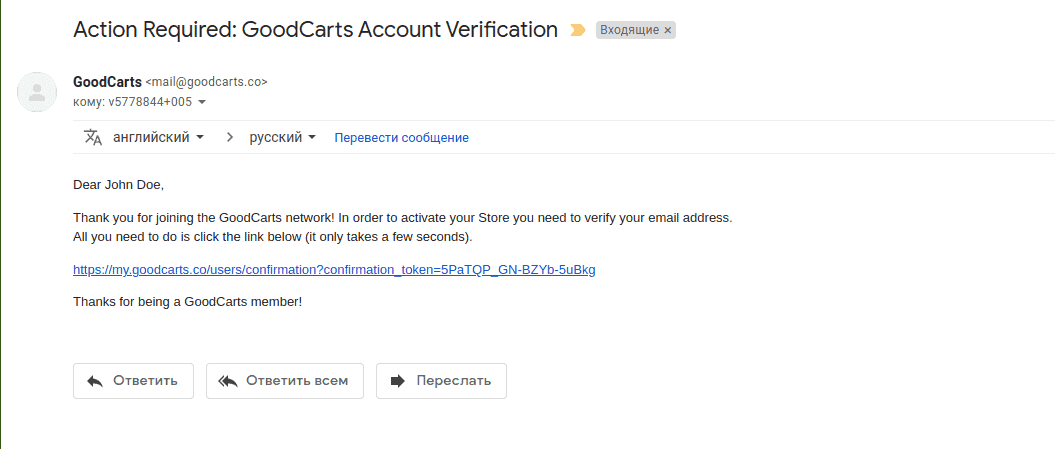The height and width of the screenshot is (449, 1055).
Task: Click the Переслать button
Action: coord(441,381)
